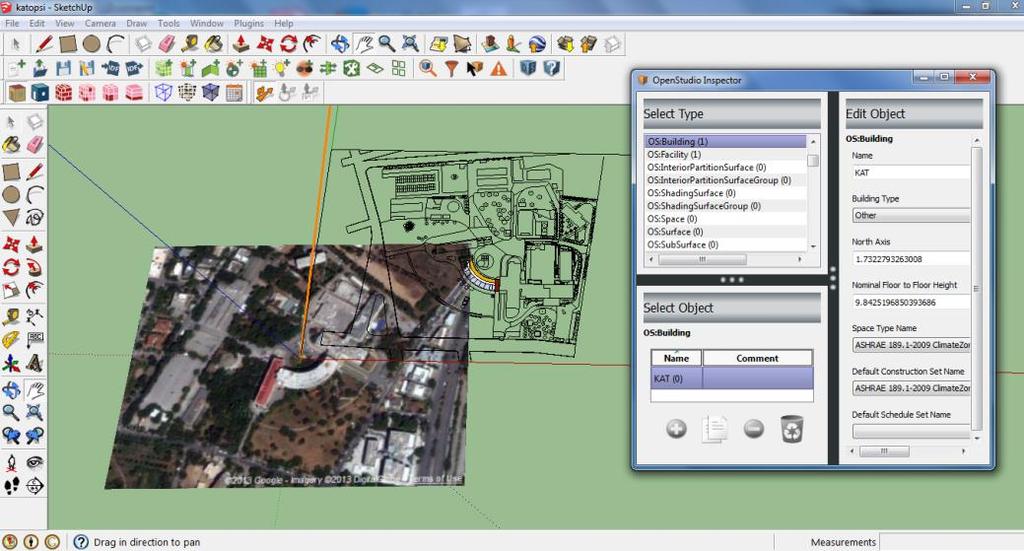Open the Tools menu
This screenshot has width=1024, height=551.
[x=168, y=23]
